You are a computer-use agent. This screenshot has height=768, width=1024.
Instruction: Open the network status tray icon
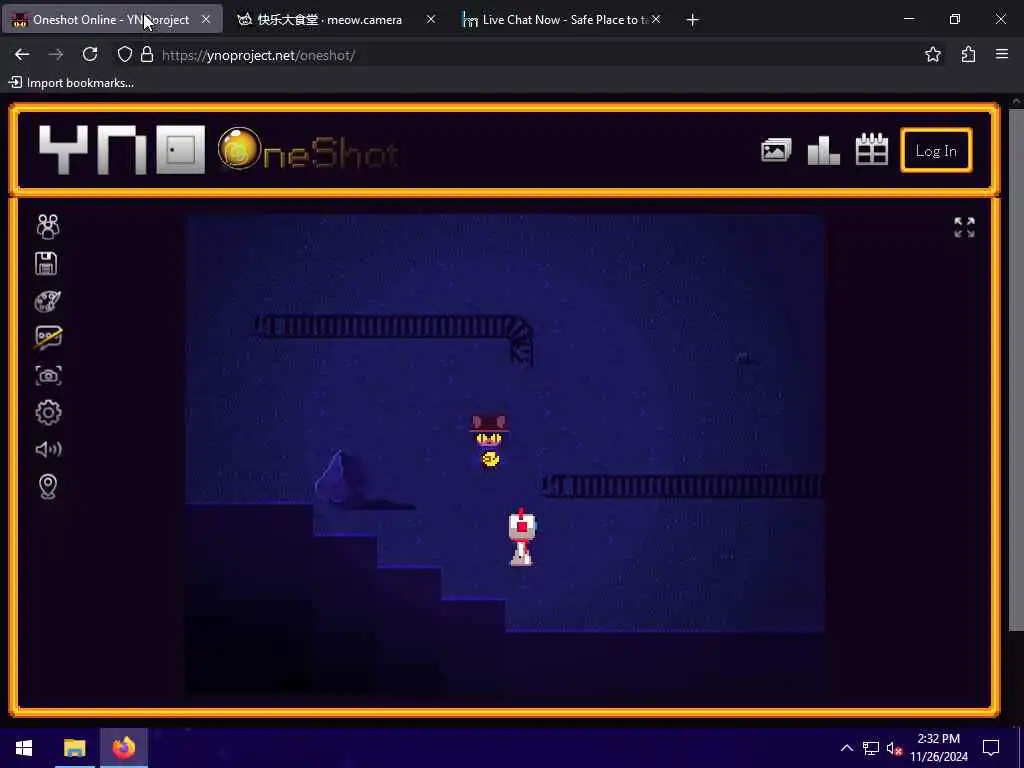[x=870, y=748]
